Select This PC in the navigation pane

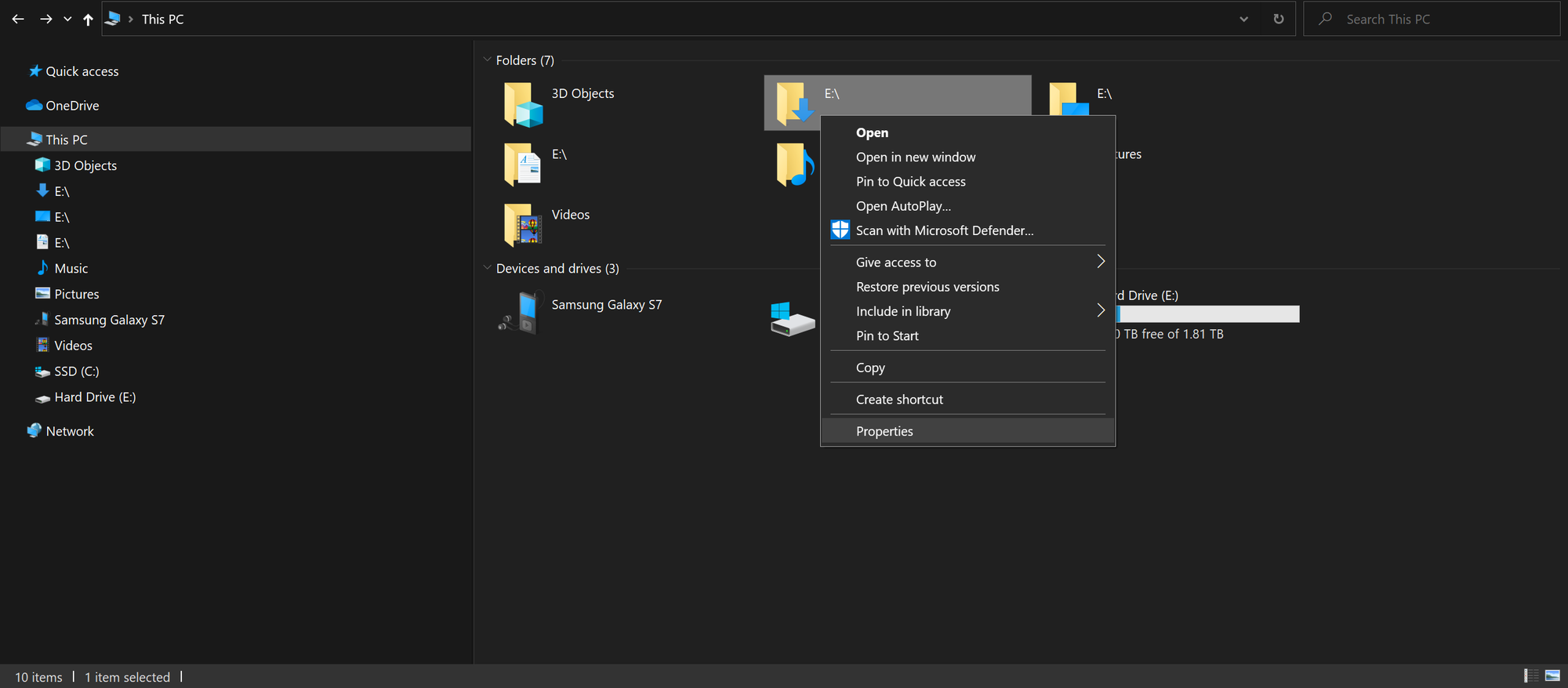(x=236, y=139)
